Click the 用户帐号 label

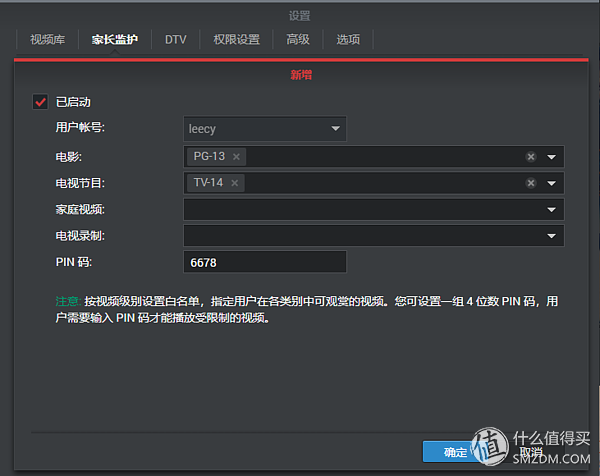[80, 127]
